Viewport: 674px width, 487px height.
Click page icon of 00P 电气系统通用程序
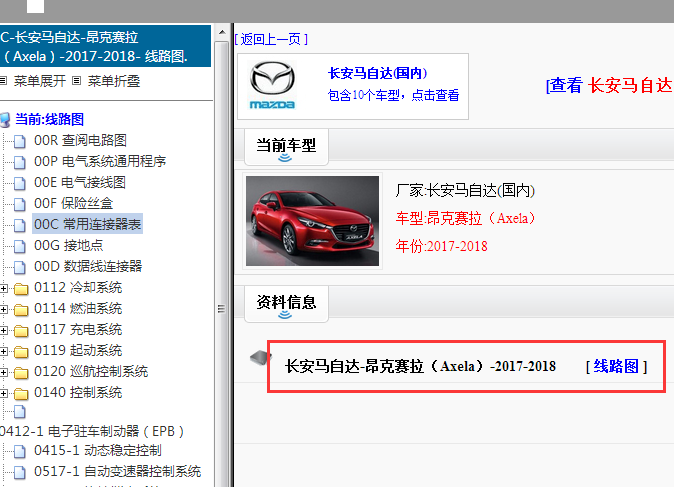point(19,162)
